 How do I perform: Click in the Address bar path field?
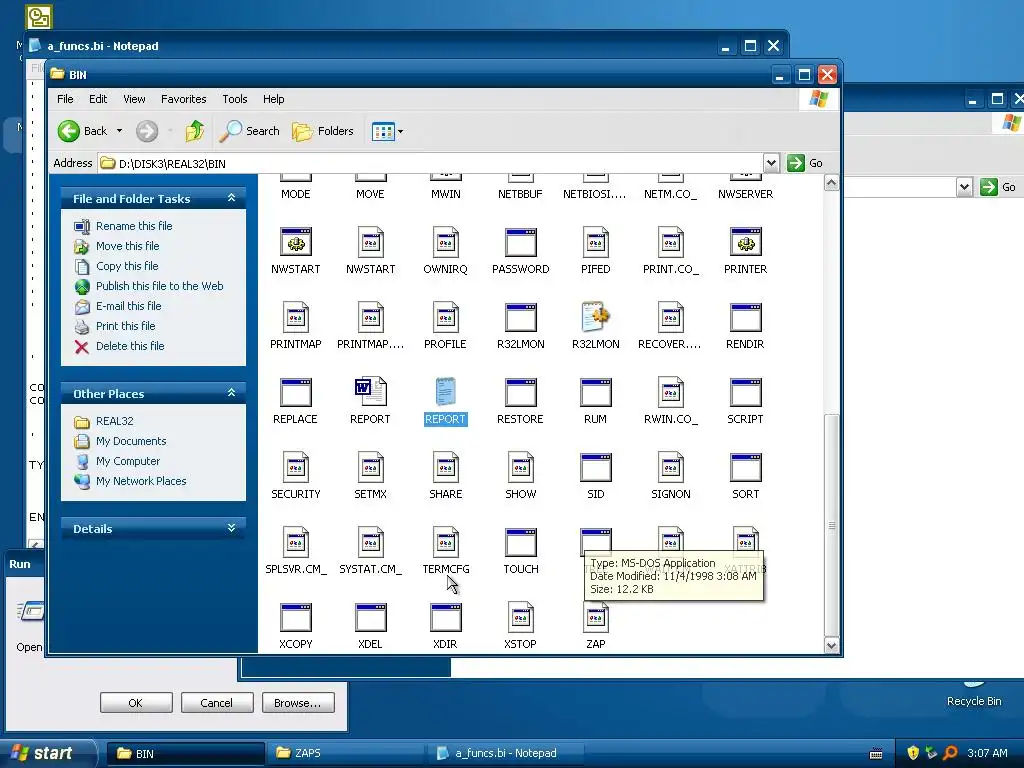point(431,163)
